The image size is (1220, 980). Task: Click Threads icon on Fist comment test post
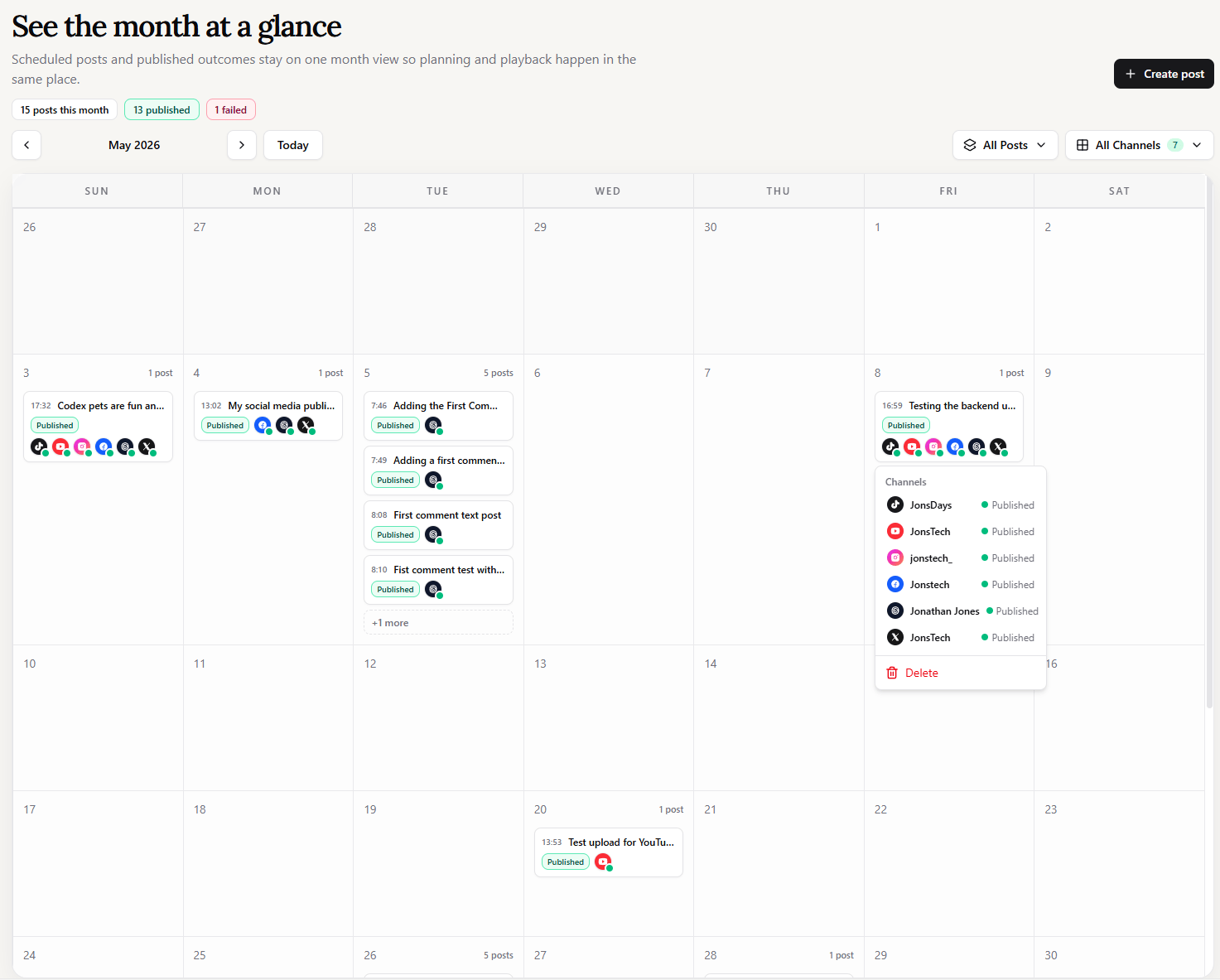(x=433, y=589)
